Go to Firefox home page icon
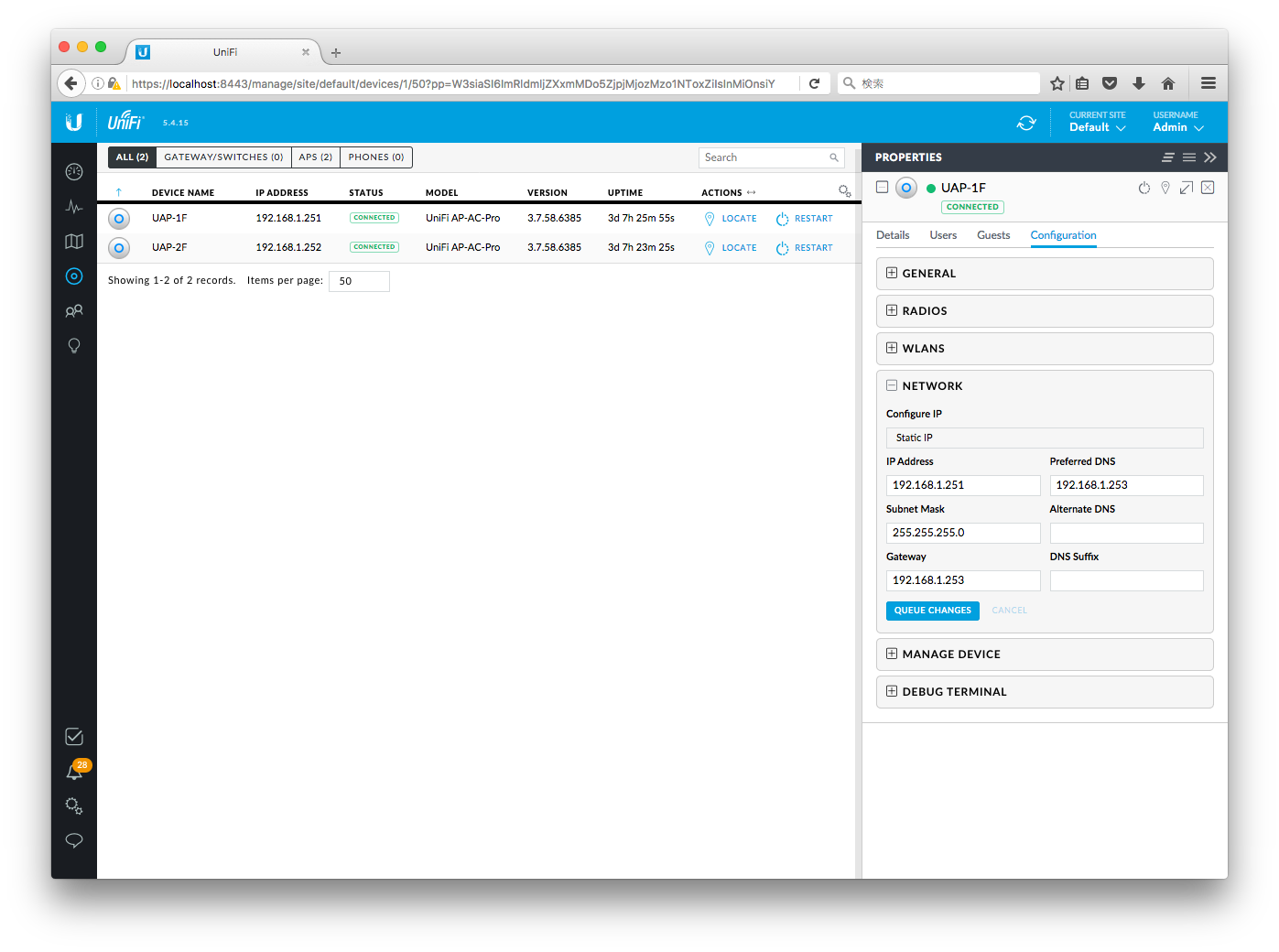 (x=1168, y=83)
